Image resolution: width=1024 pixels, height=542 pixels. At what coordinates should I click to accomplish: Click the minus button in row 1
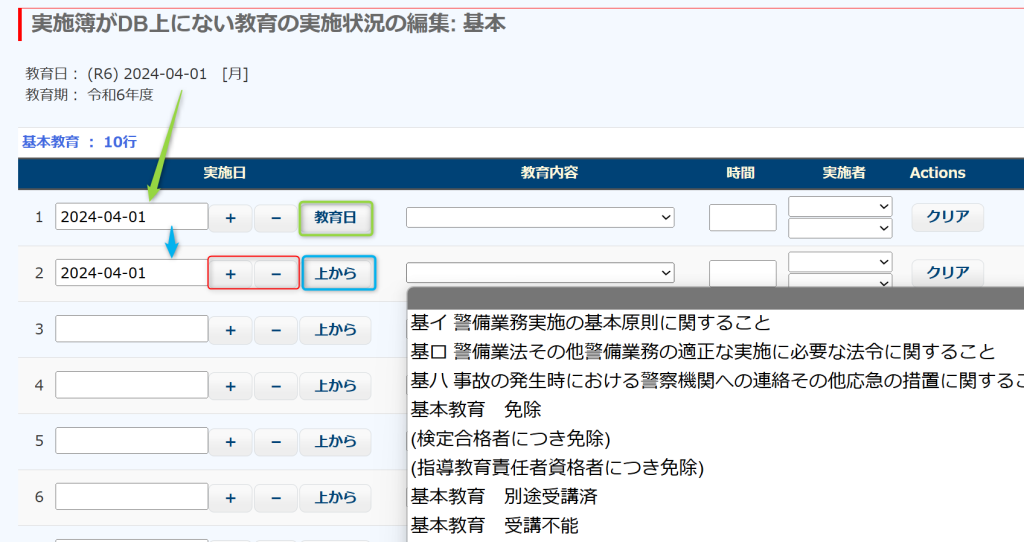(276, 217)
